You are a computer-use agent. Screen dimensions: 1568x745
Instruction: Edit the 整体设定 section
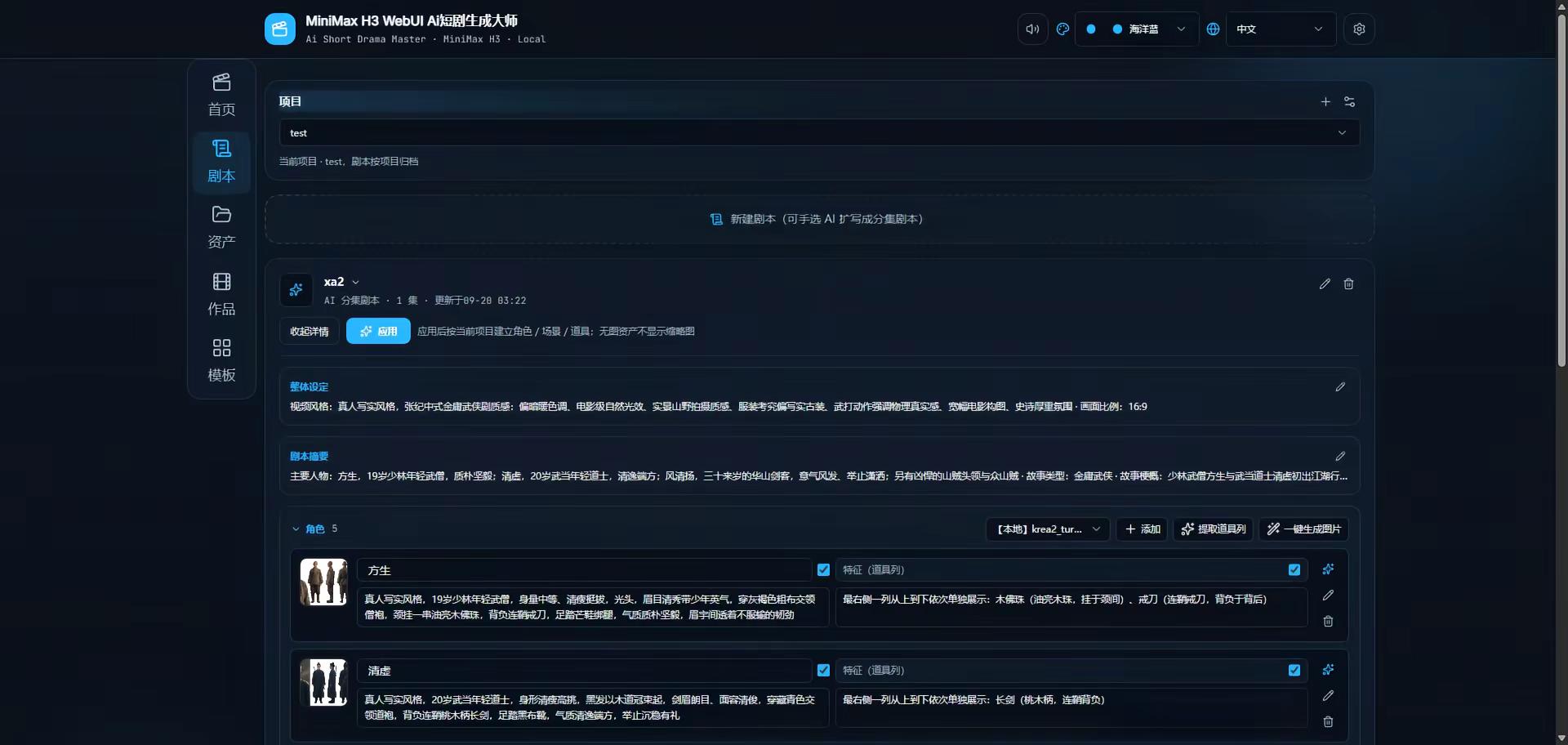tap(1340, 387)
